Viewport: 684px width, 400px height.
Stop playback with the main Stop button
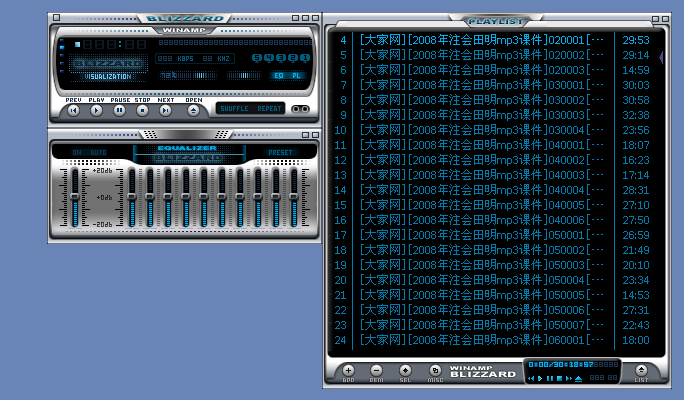142,111
